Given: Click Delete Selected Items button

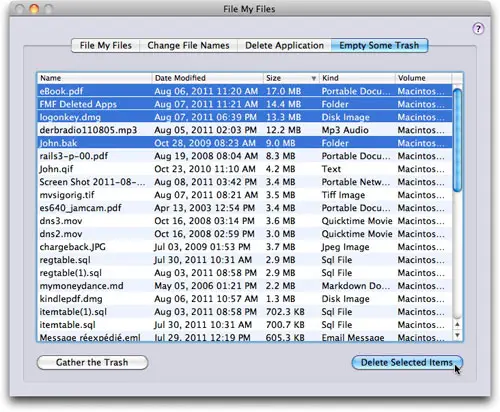Looking at the screenshot, I should (407, 362).
